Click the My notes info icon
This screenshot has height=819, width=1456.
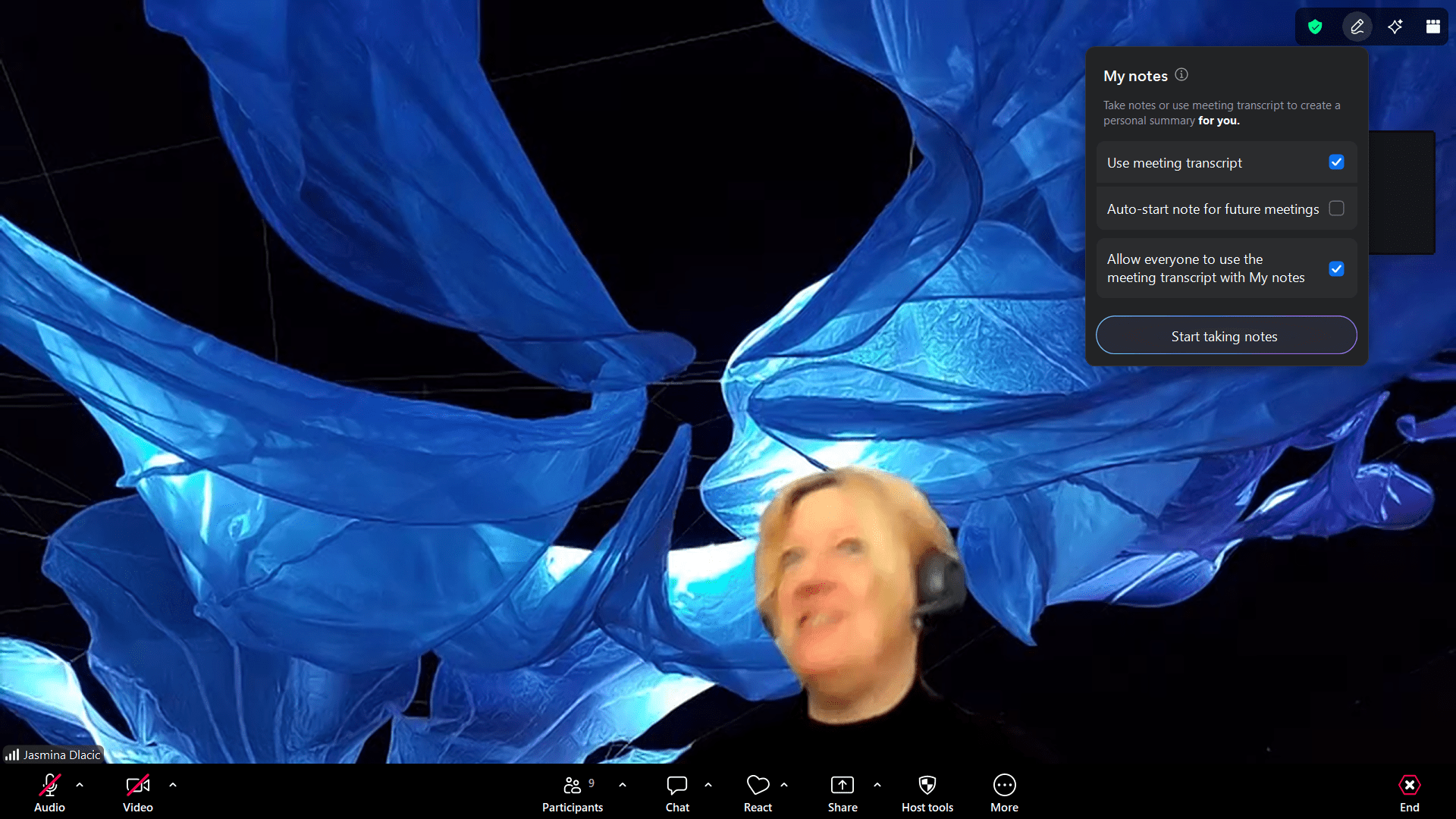tap(1181, 74)
